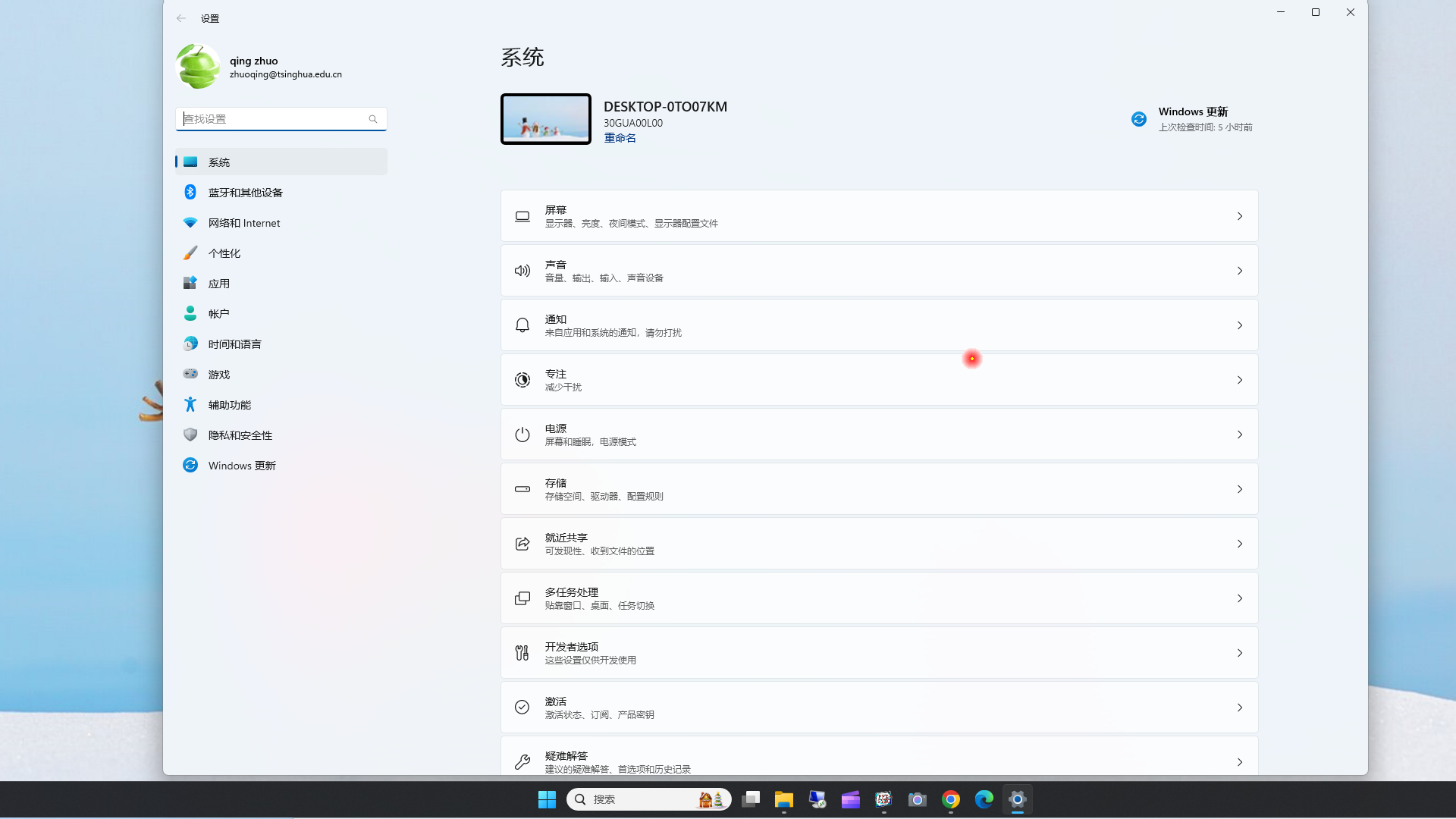Open Camera app from taskbar
Viewport: 1456px width, 819px height.
tap(918, 799)
